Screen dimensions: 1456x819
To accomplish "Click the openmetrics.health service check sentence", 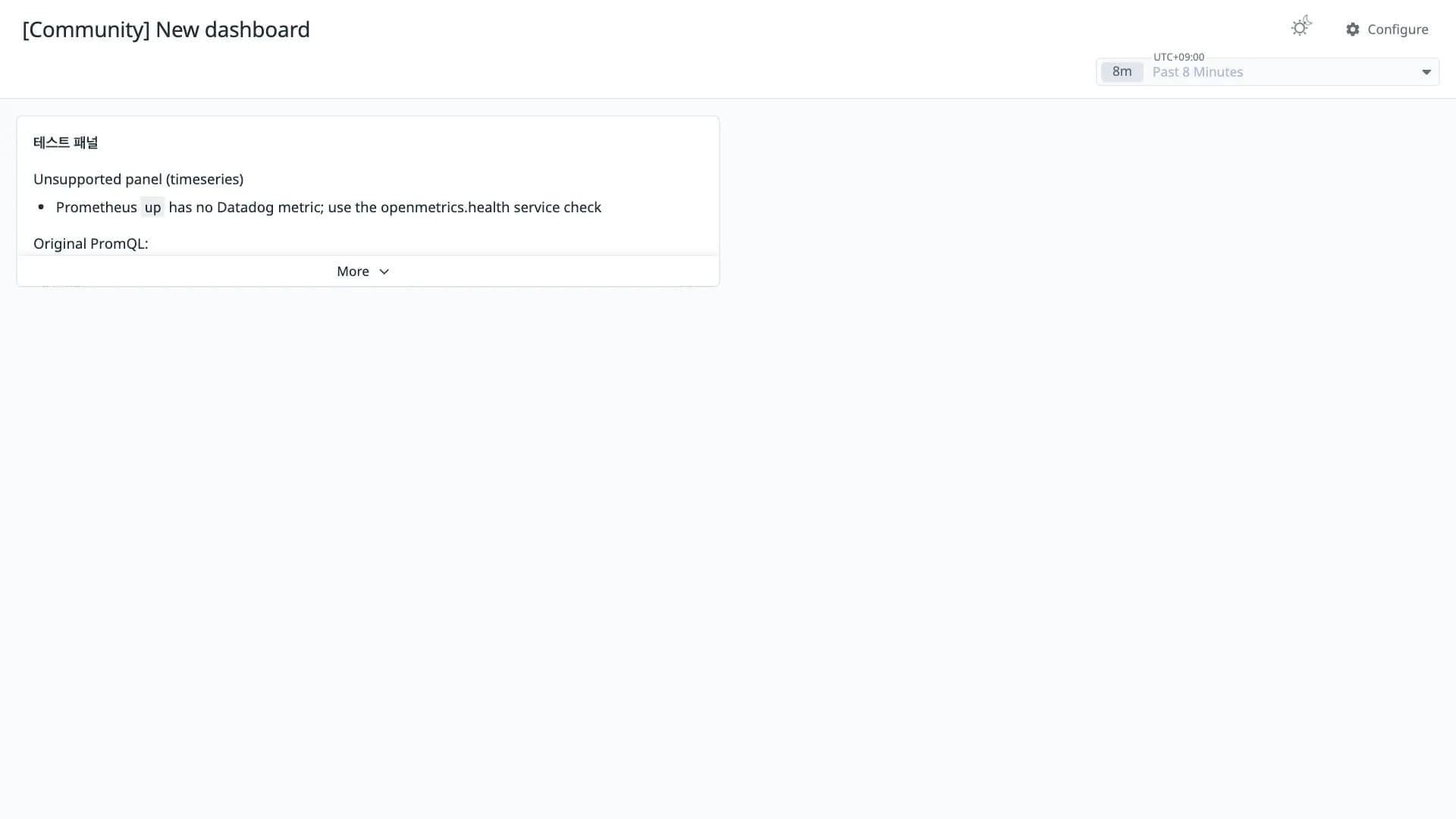I will point(328,208).
